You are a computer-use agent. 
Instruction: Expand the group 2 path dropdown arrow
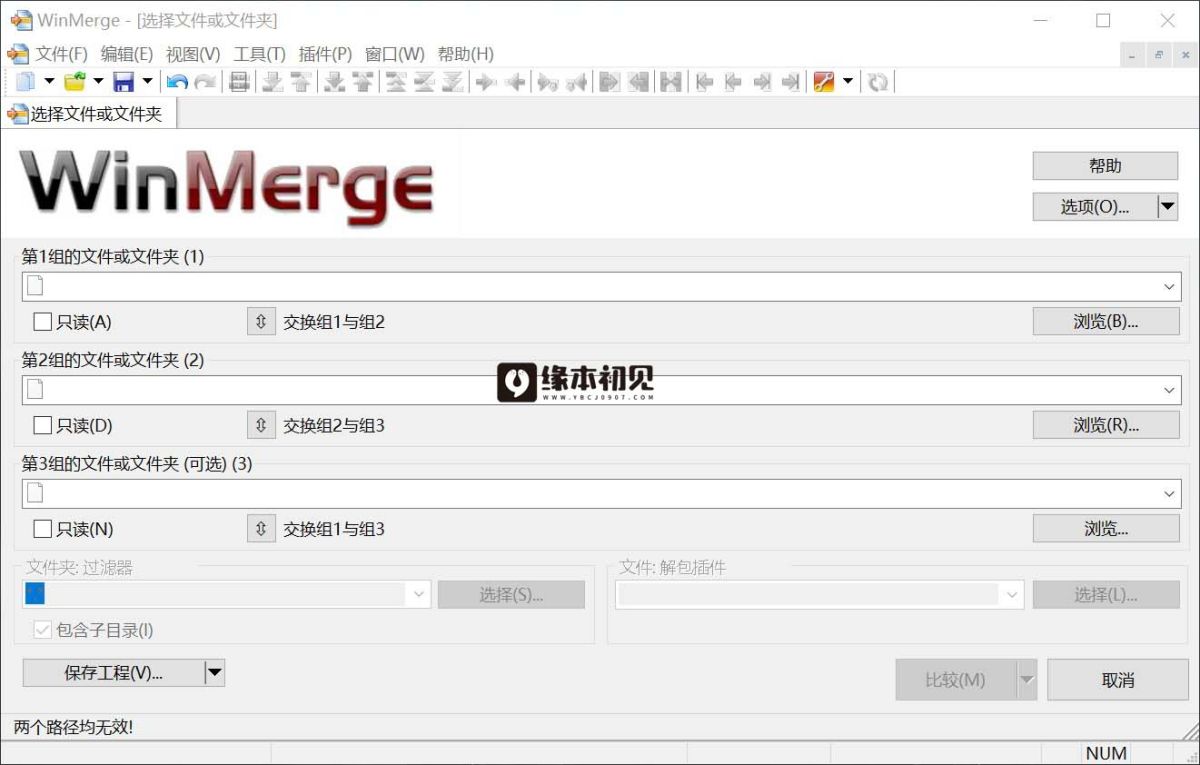coord(1169,390)
